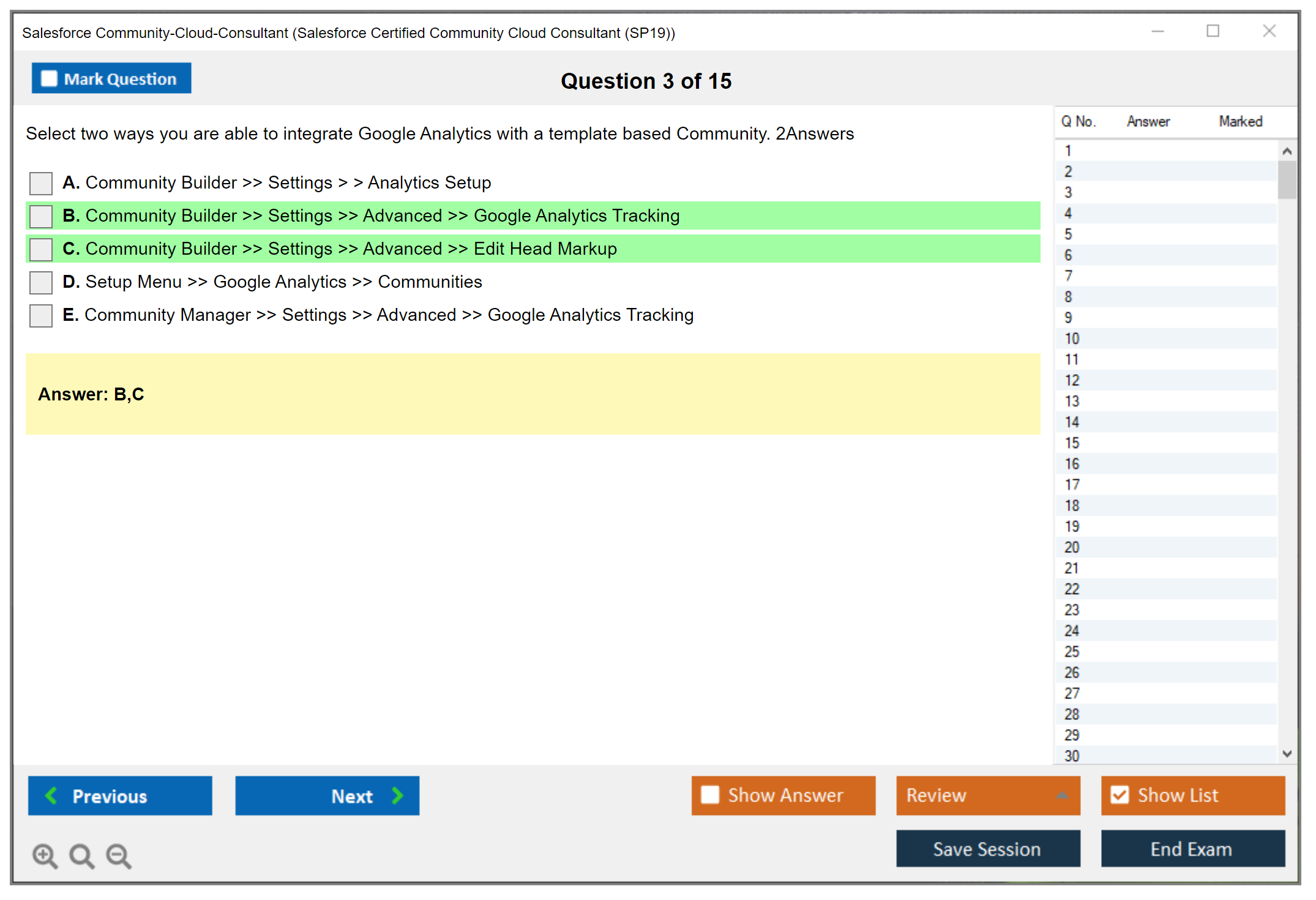Open question 22 from the list

[x=1072, y=589]
